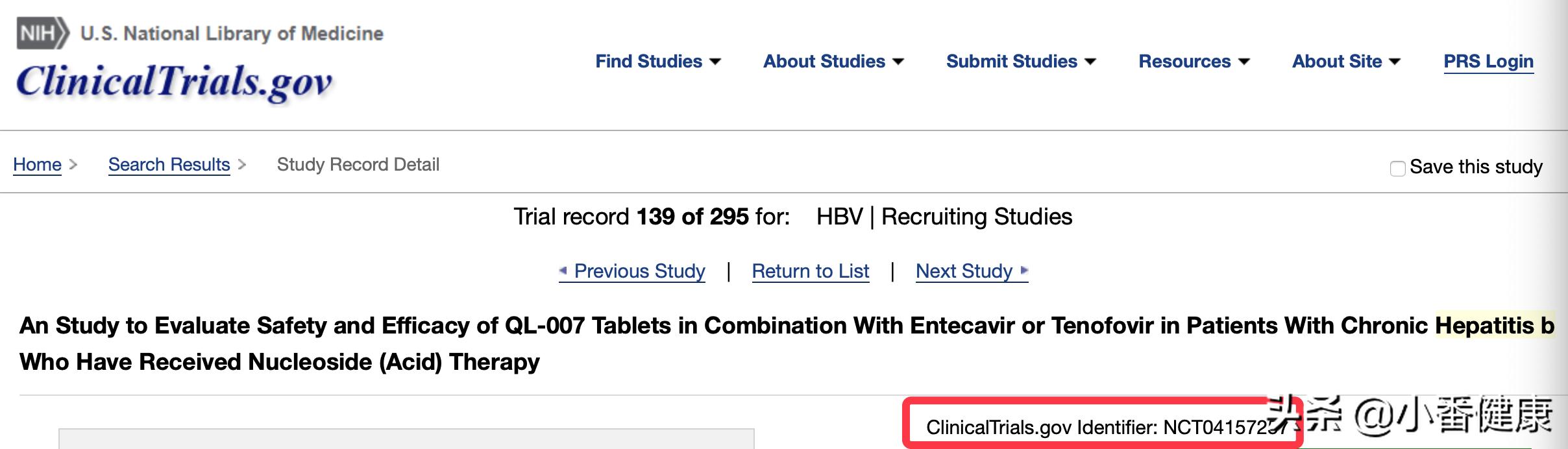Image resolution: width=1568 pixels, height=449 pixels.
Task: Click the ClinicalTrials.gov site logo
Action: click(174, 82)
